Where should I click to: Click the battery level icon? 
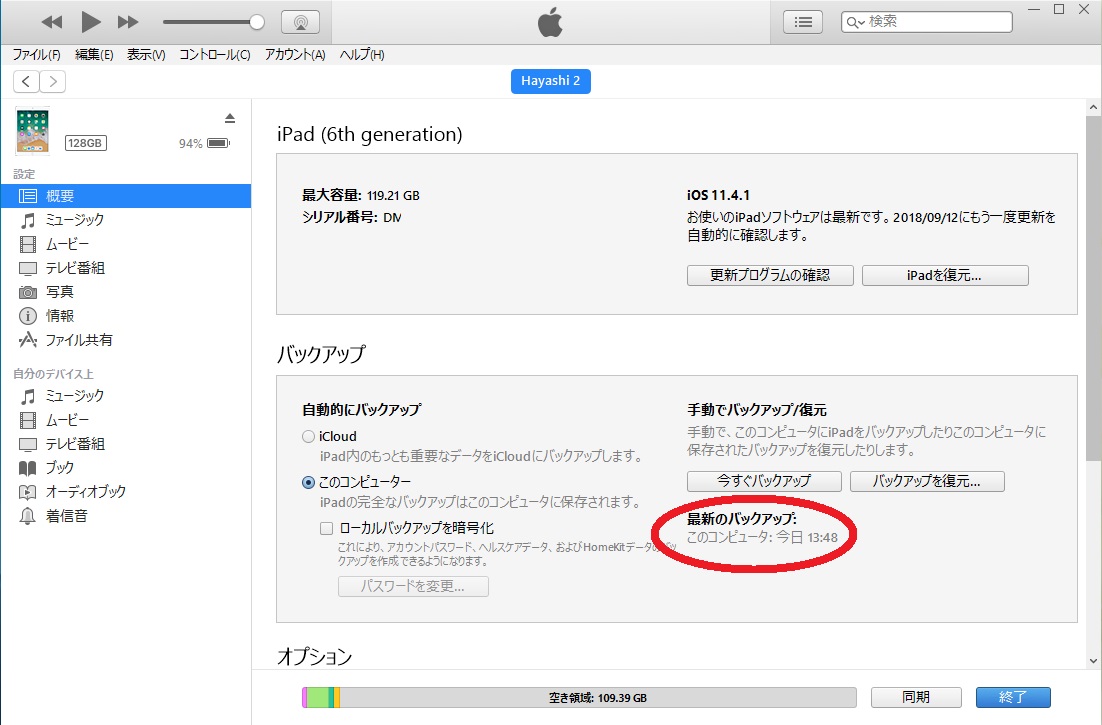pyautogui.click(x=219, y=143)
